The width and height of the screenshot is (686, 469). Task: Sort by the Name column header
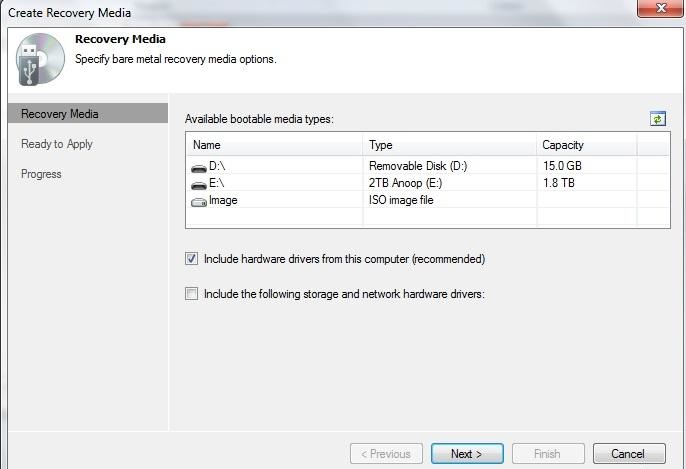pyautogui.click(x=275, y=145)
